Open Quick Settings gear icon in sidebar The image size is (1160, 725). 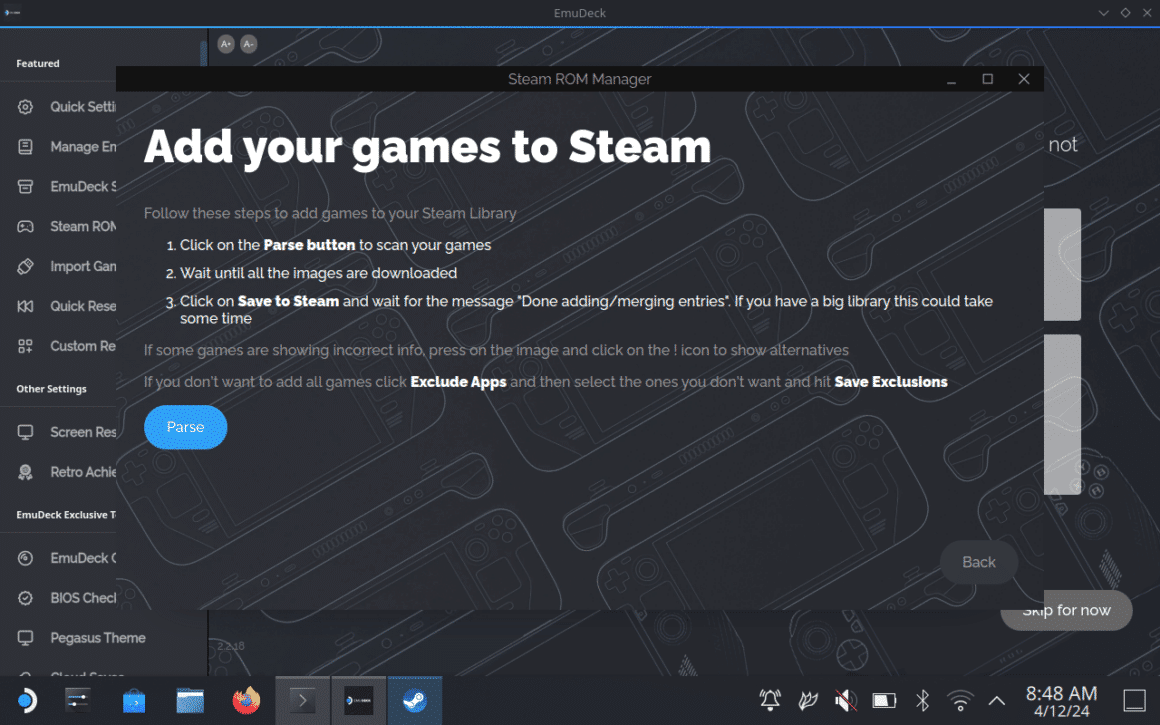tap(25, 107)
